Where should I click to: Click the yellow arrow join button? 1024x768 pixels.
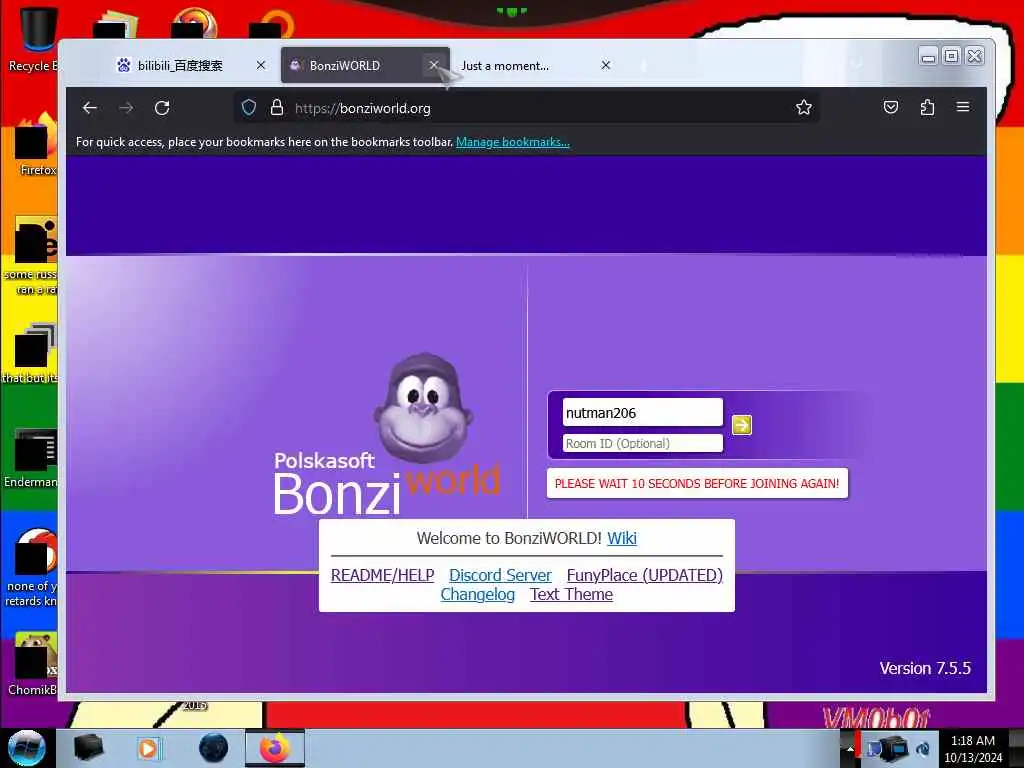(x=741, y=425)
